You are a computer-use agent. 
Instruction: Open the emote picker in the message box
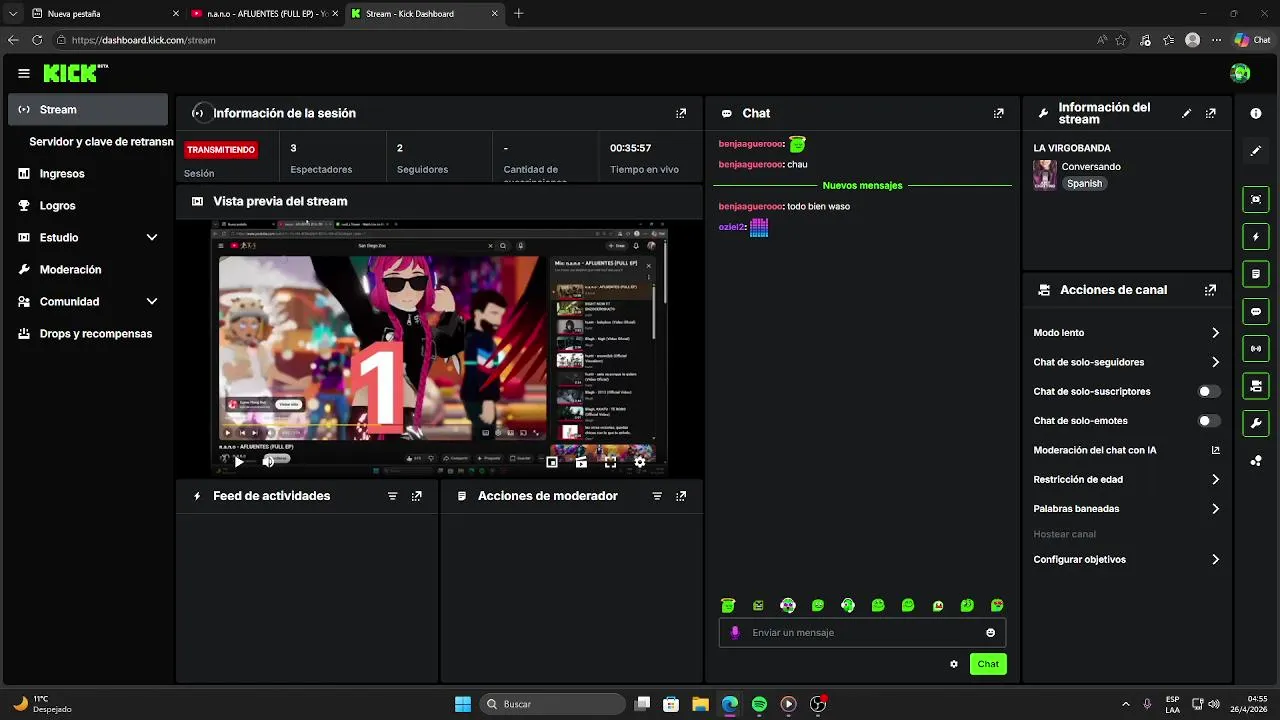(991, 632)
